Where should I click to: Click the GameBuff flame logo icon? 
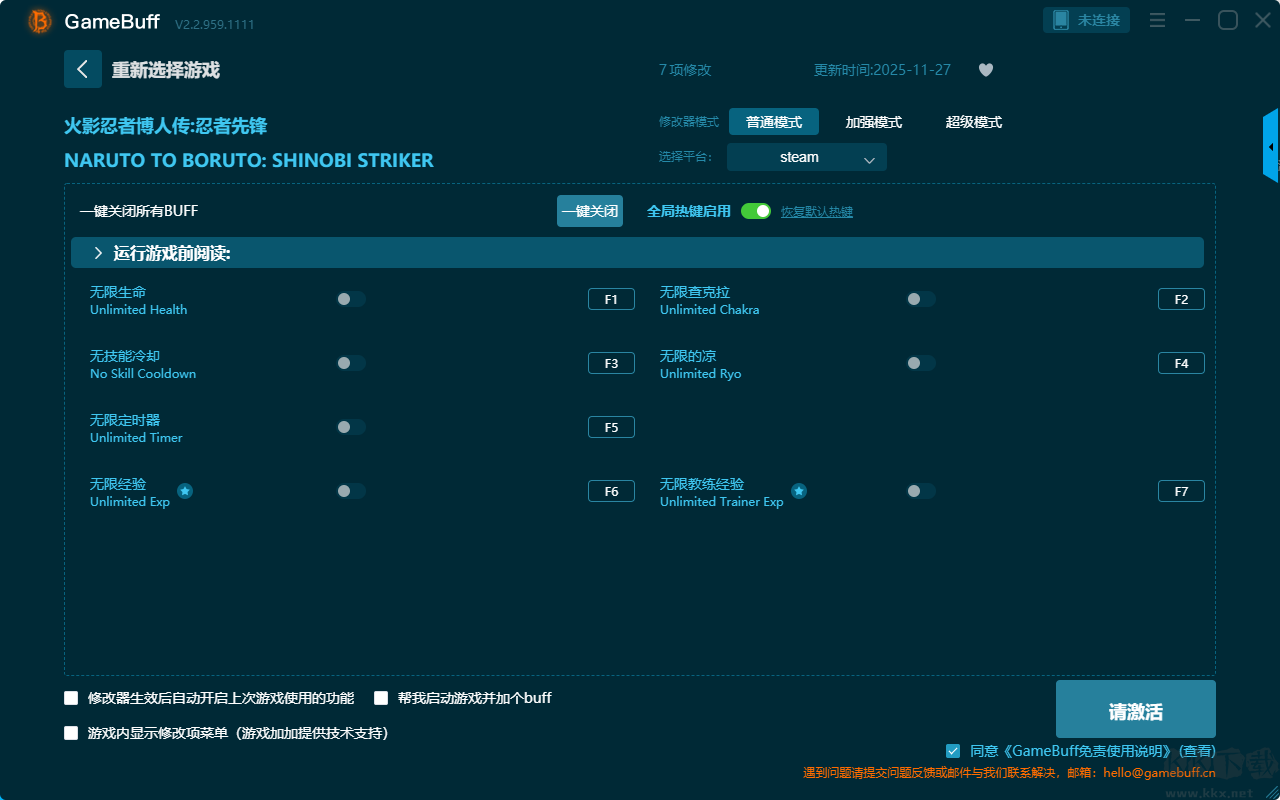40,21
